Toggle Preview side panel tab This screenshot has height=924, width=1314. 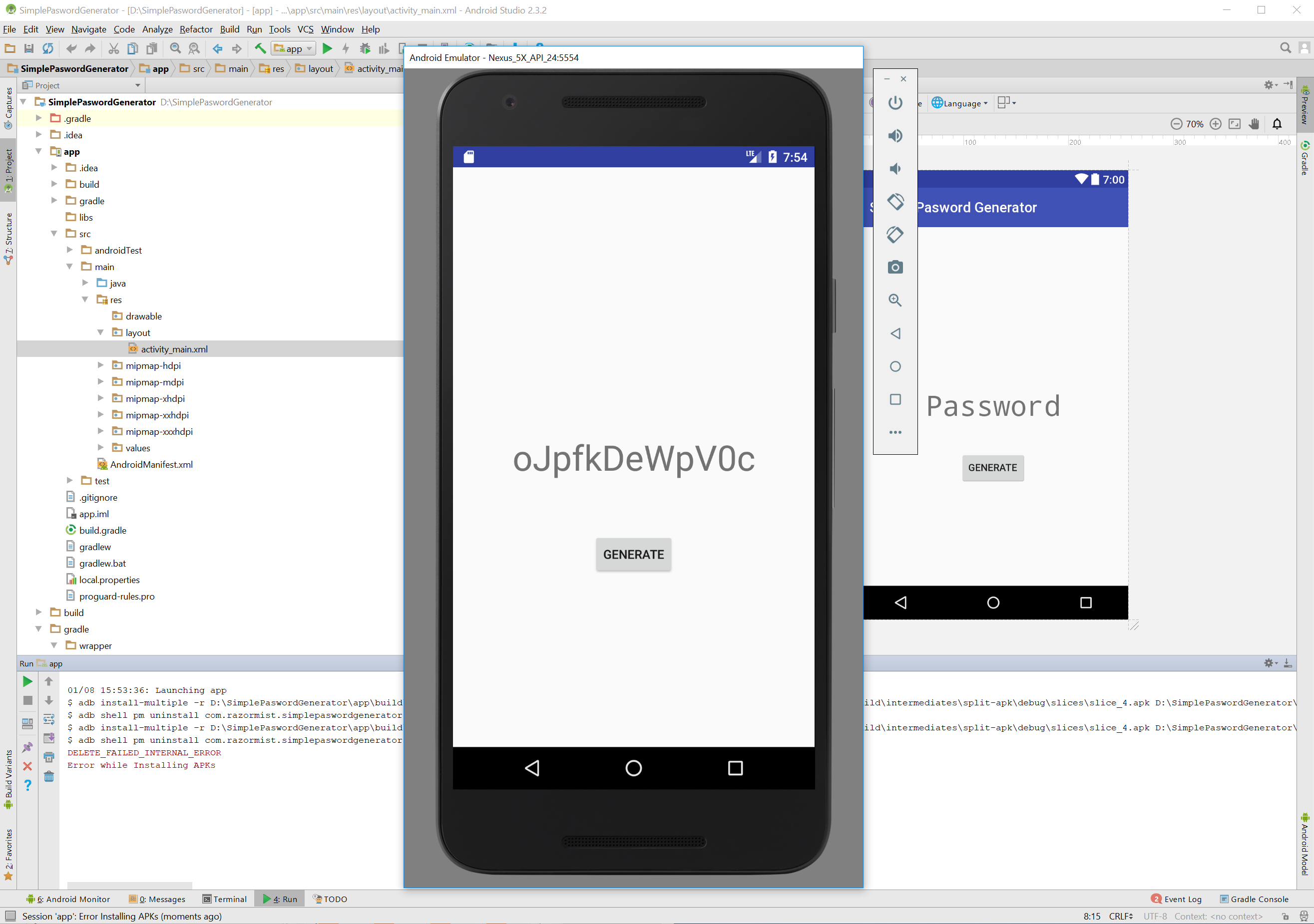[1305, 106]
